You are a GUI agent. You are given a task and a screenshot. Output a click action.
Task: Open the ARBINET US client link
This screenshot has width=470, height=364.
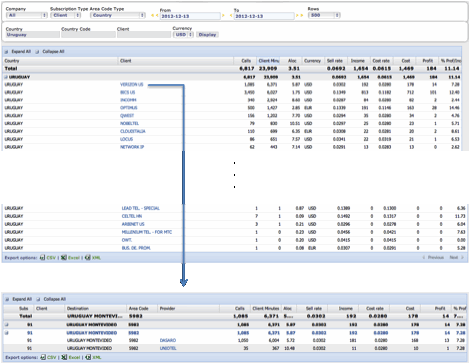133,224
